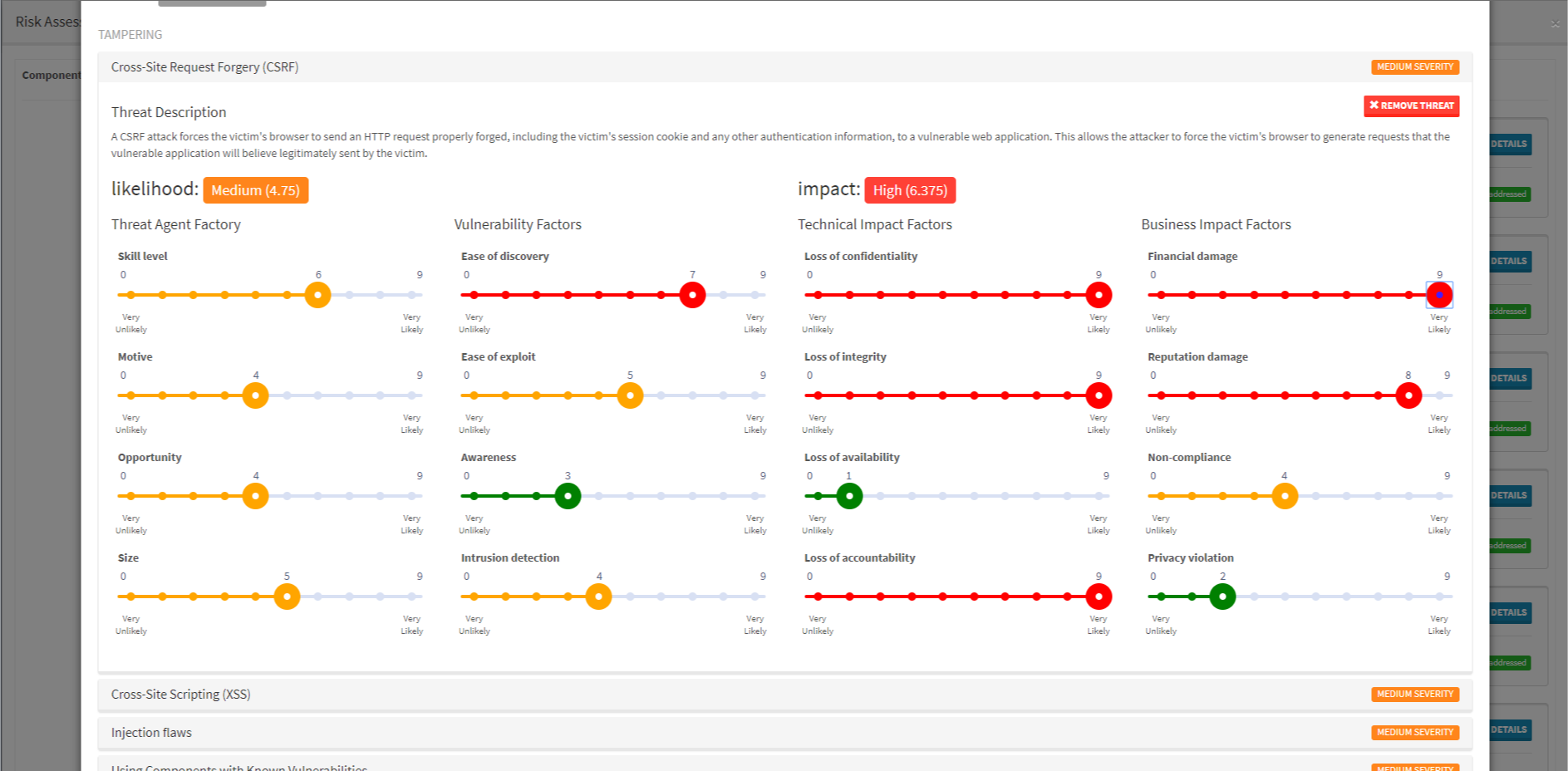Viewport: 1568px width, 771px height.
Task: Collapse the Cross-Site Request Forgery (CSRF) header
Action: click(x=784, y=67)
